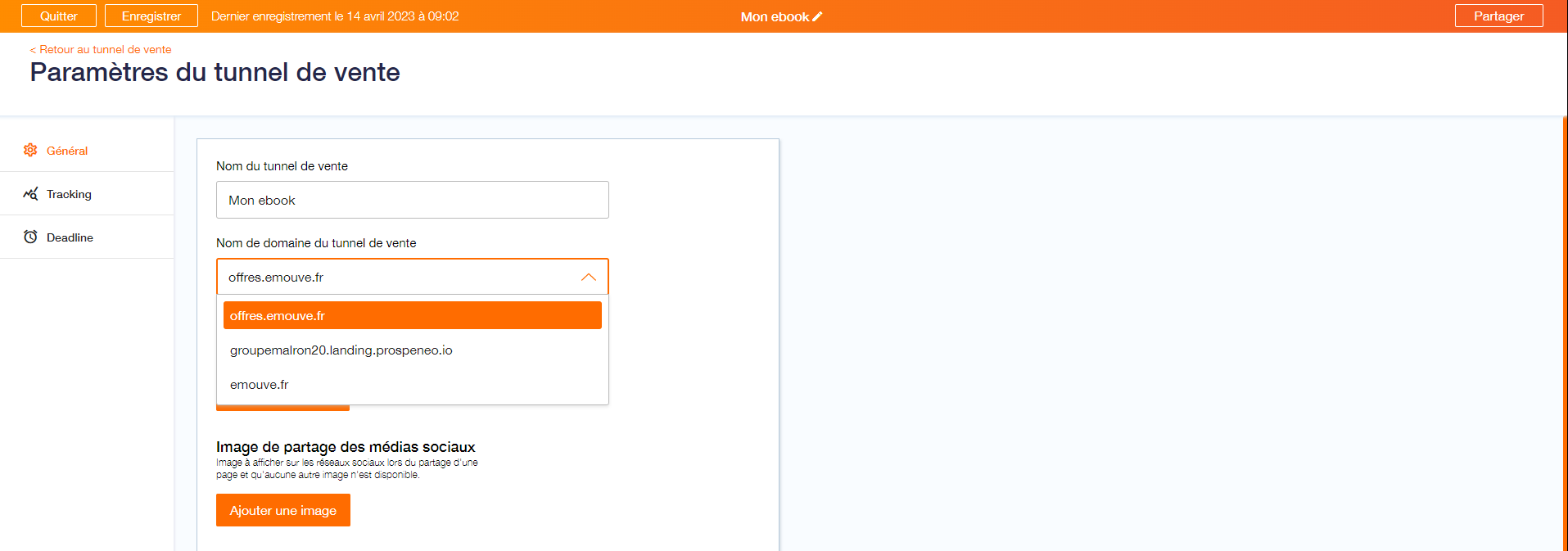Click the Partager button
The image size is (1568, 551).
coord(1499,16)
